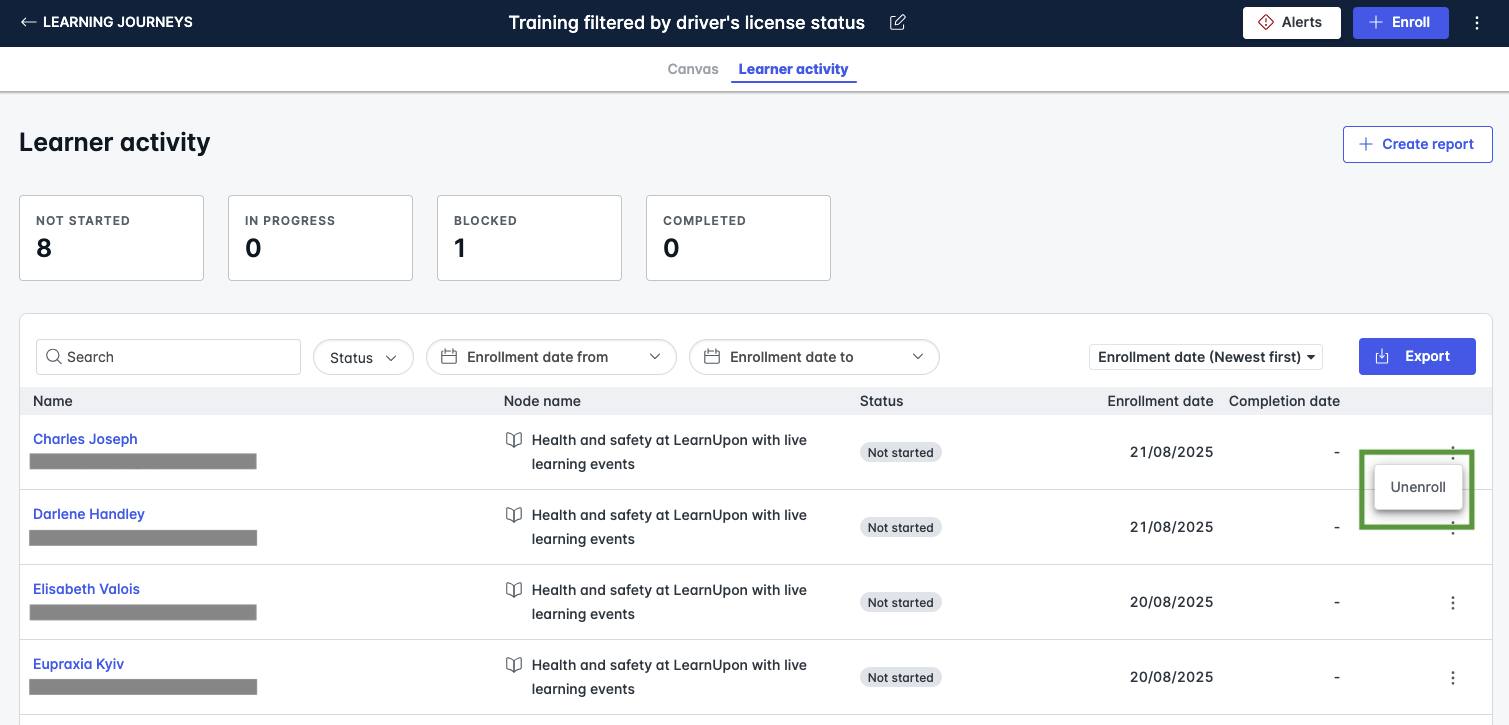The image size is (1509, 725).
Task: Click Elisabeth Valois's enrollment date 20/08/2025
Action: click(1171, 602)
